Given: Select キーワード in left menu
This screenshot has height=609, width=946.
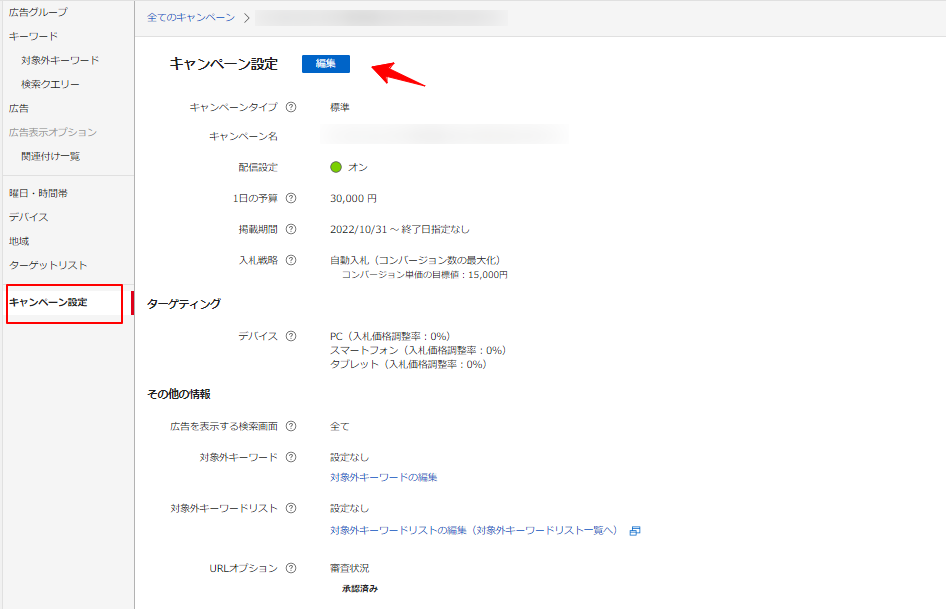Looking at the screenshot, I should pos(33,36).
